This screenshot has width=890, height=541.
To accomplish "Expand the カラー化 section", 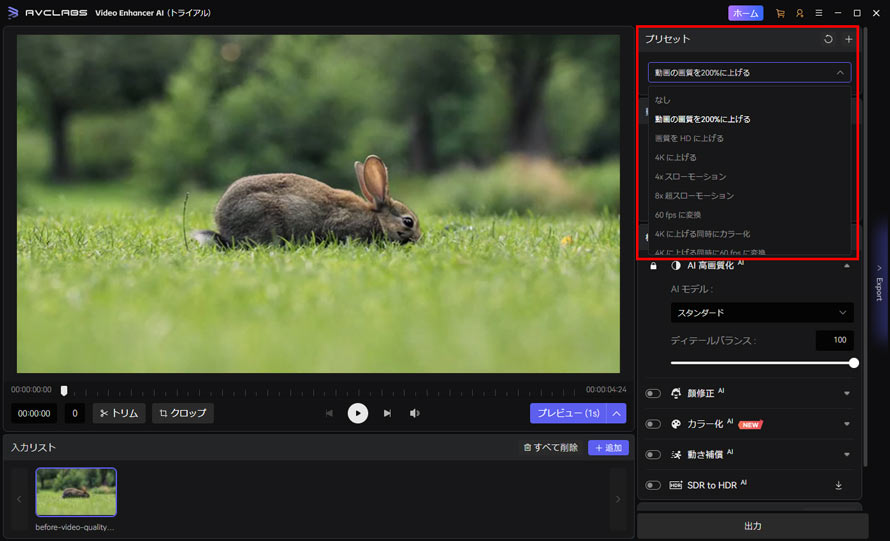I will 847,424.
